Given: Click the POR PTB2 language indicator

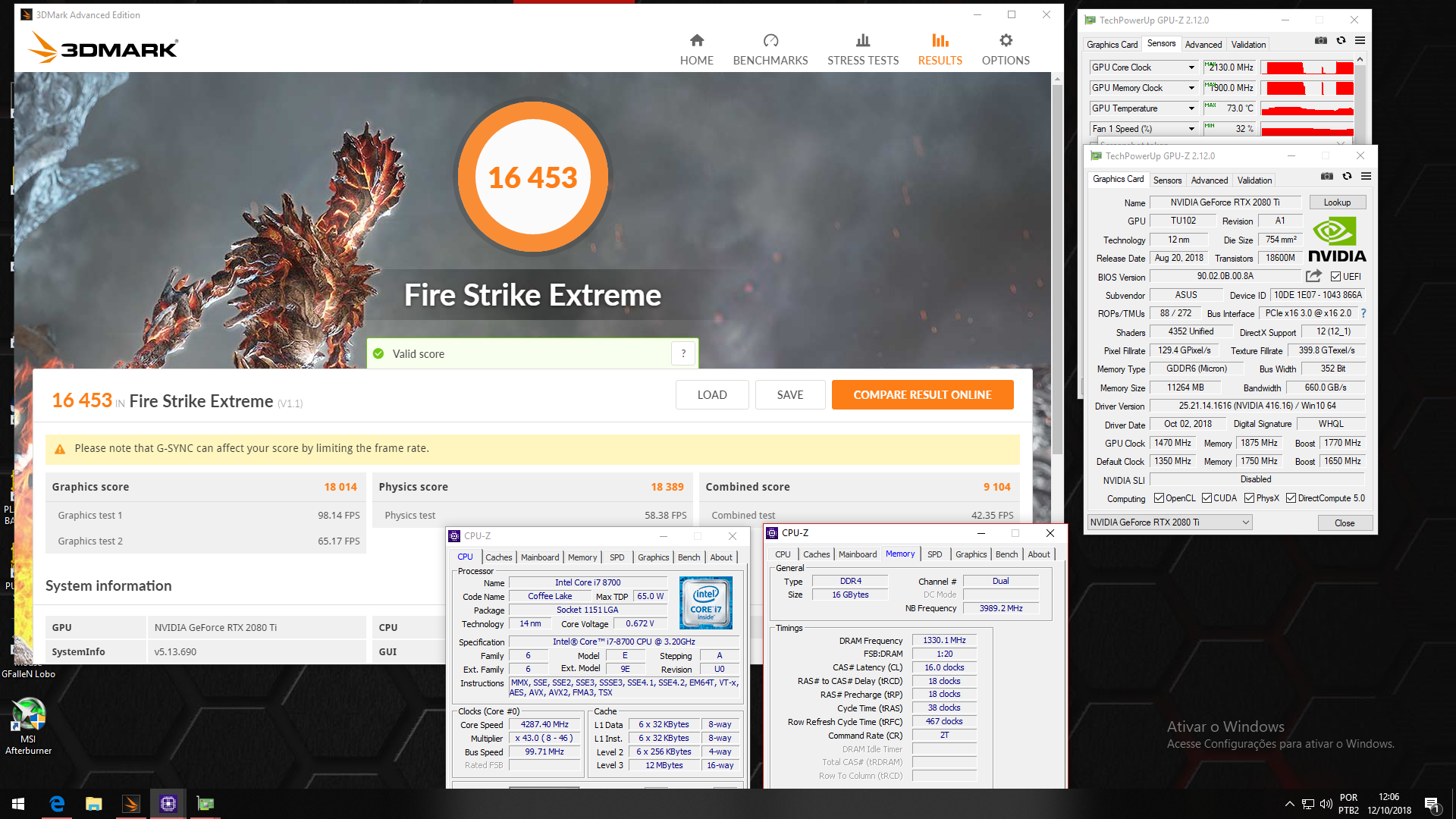Looking at the screenshot, I should 1348,804.
